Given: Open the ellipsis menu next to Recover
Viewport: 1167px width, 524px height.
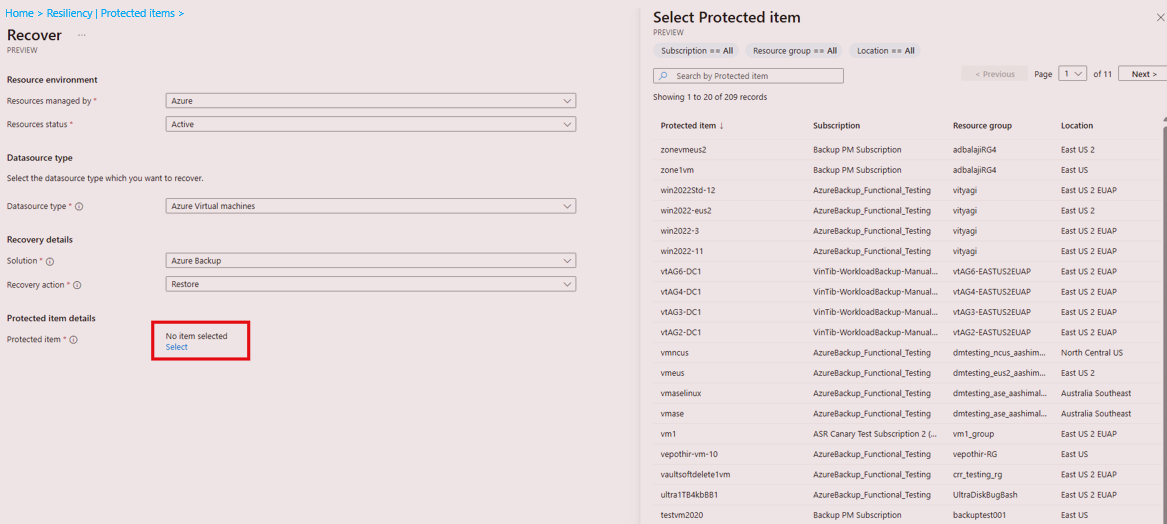Looking at the screenshot, I should coord(82,35).
